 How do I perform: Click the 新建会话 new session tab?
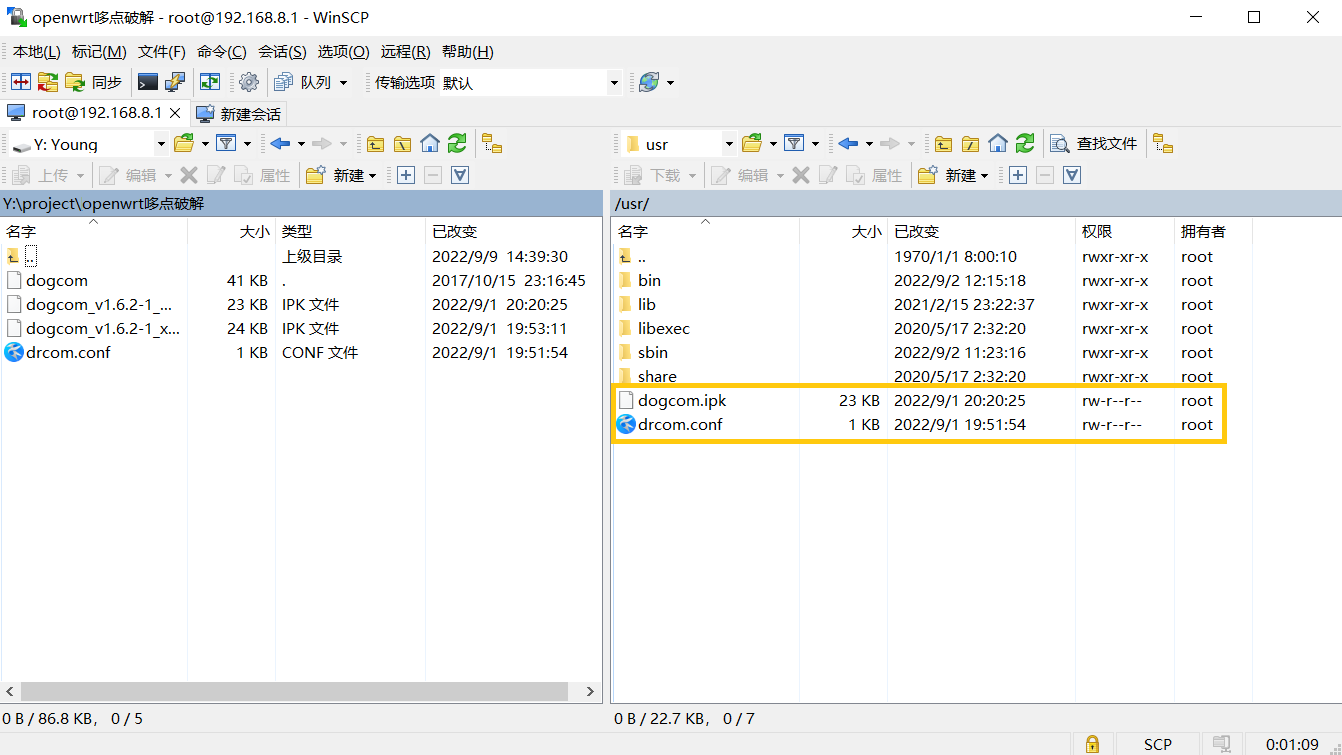tap(239, 114)
